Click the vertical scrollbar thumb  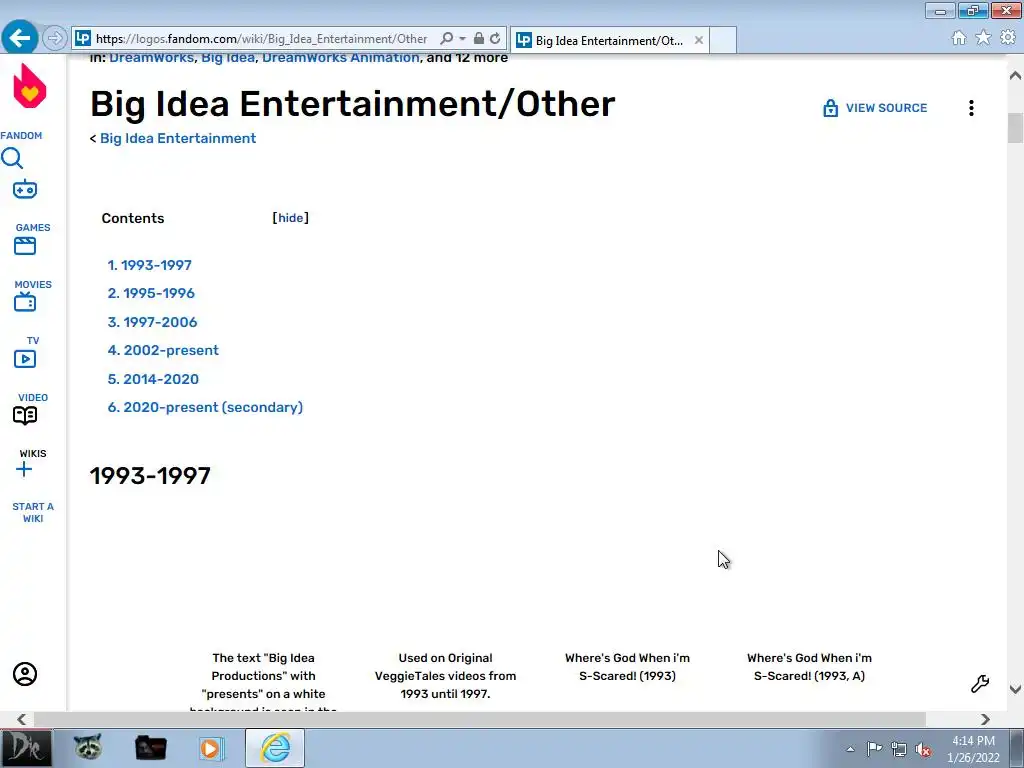[1015, 127]
